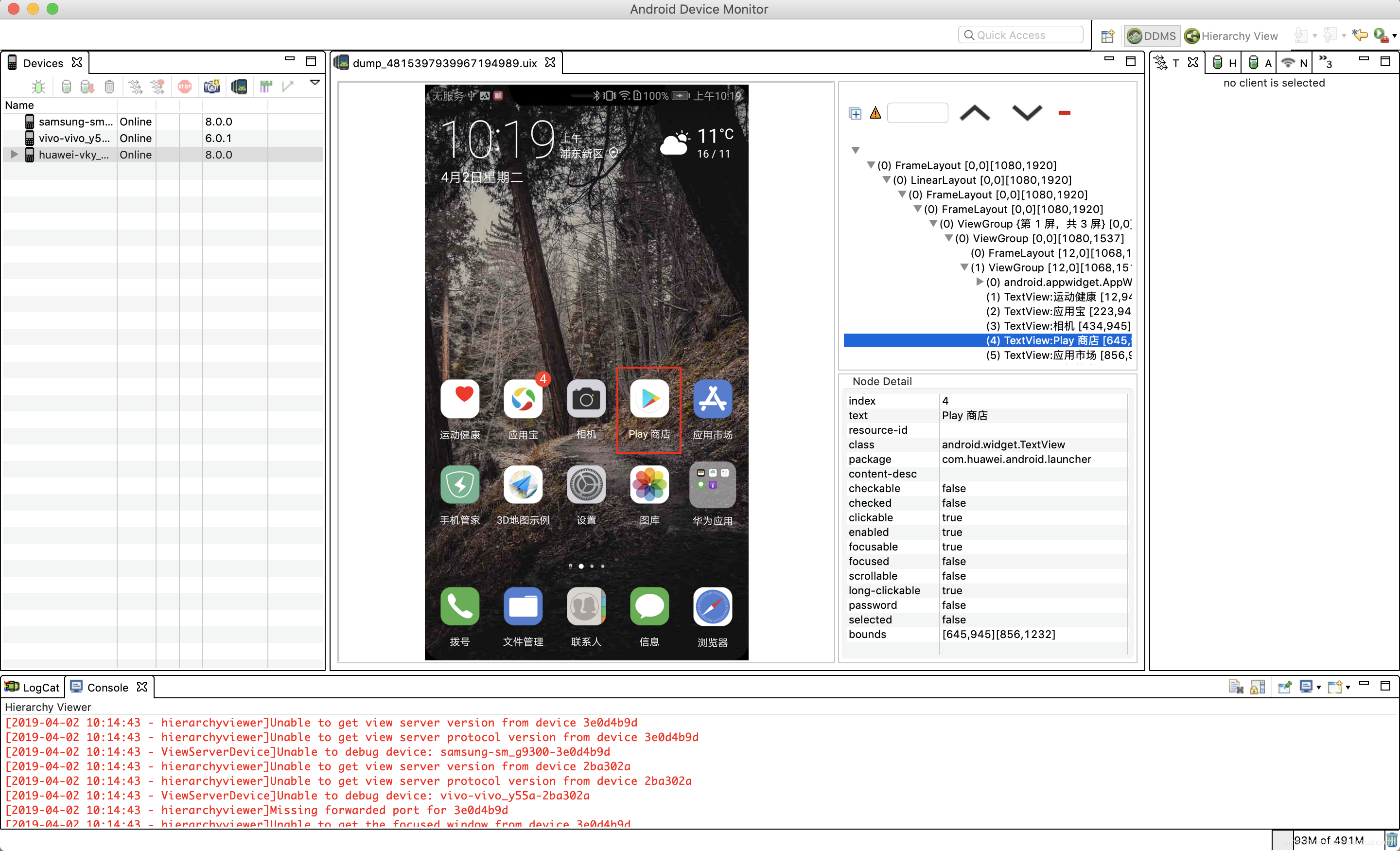Click the 设置 settings app in the screenshot
Image resolution: width=1400 pixels, height=851 pixels.
pyautogui.click(x=586, y=496)
